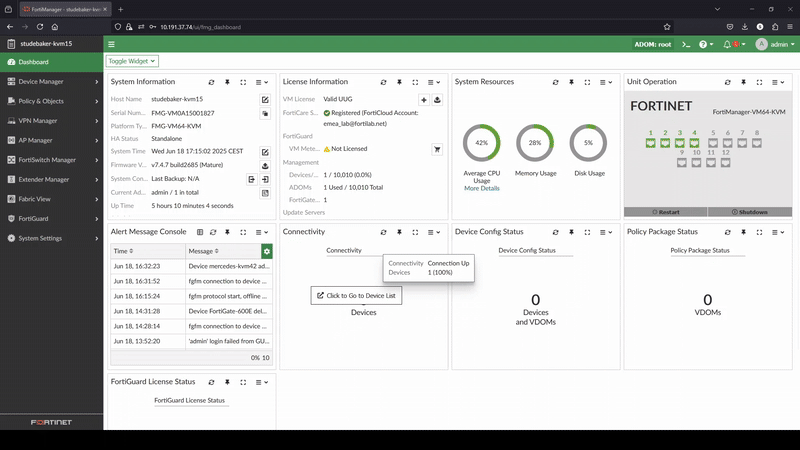
Task: Click Click to Go to Device List
Action: click(356, 295)
